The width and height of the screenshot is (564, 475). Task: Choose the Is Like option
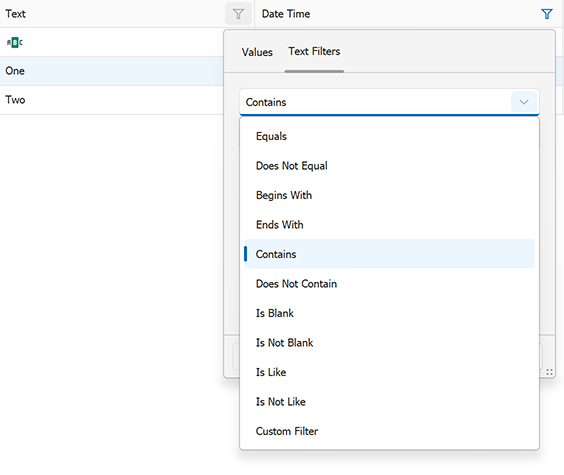(x=389, y=372)
